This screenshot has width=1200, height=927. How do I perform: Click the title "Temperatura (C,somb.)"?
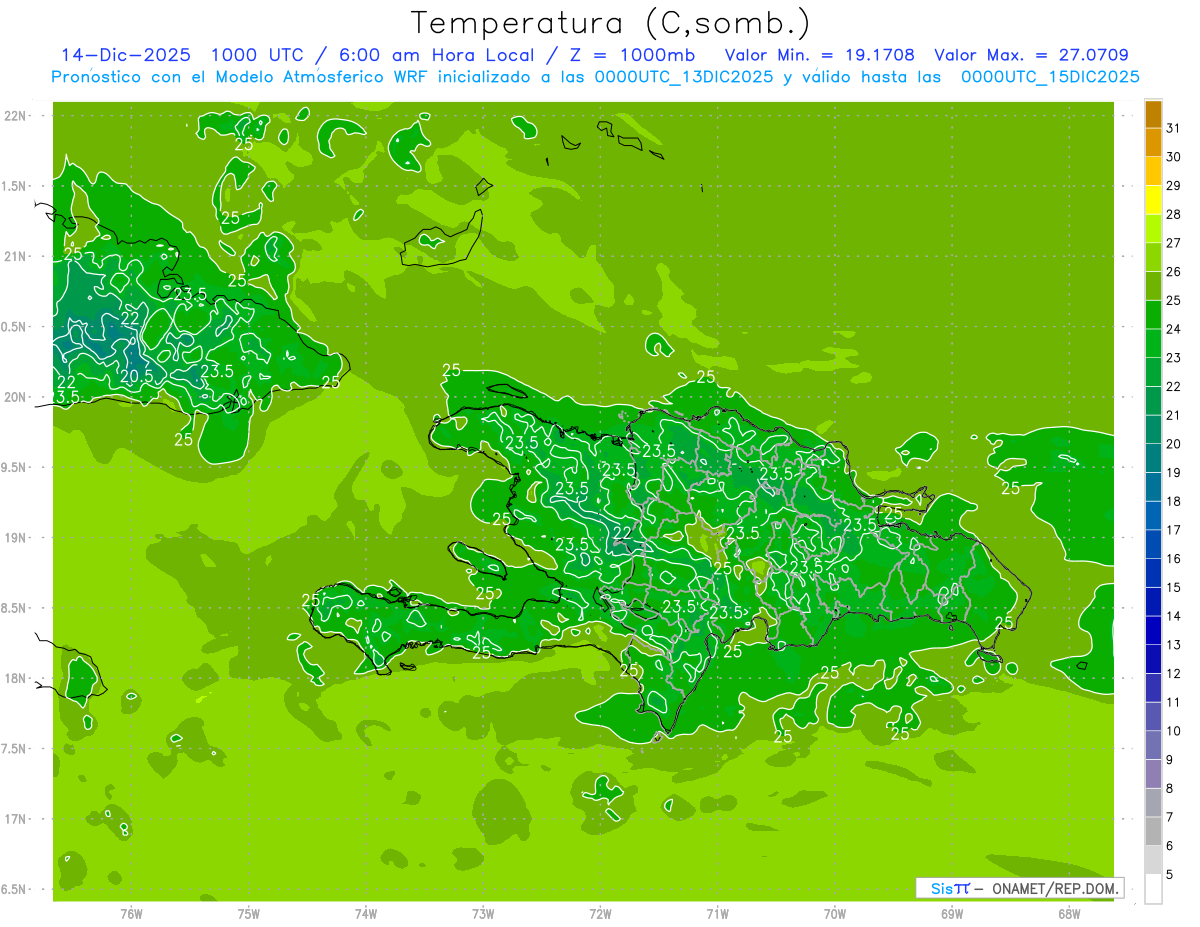pyautogui.click(x=611, y=23)
